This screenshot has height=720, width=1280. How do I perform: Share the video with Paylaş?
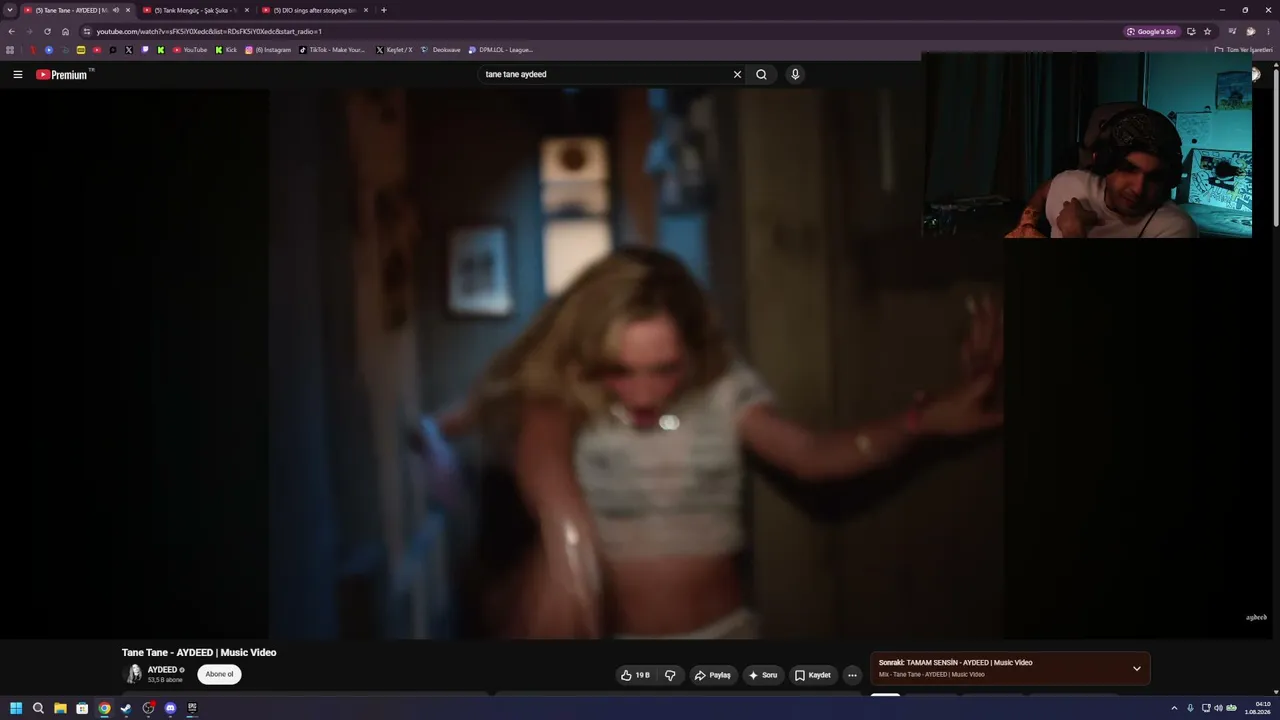coord(713,675)
